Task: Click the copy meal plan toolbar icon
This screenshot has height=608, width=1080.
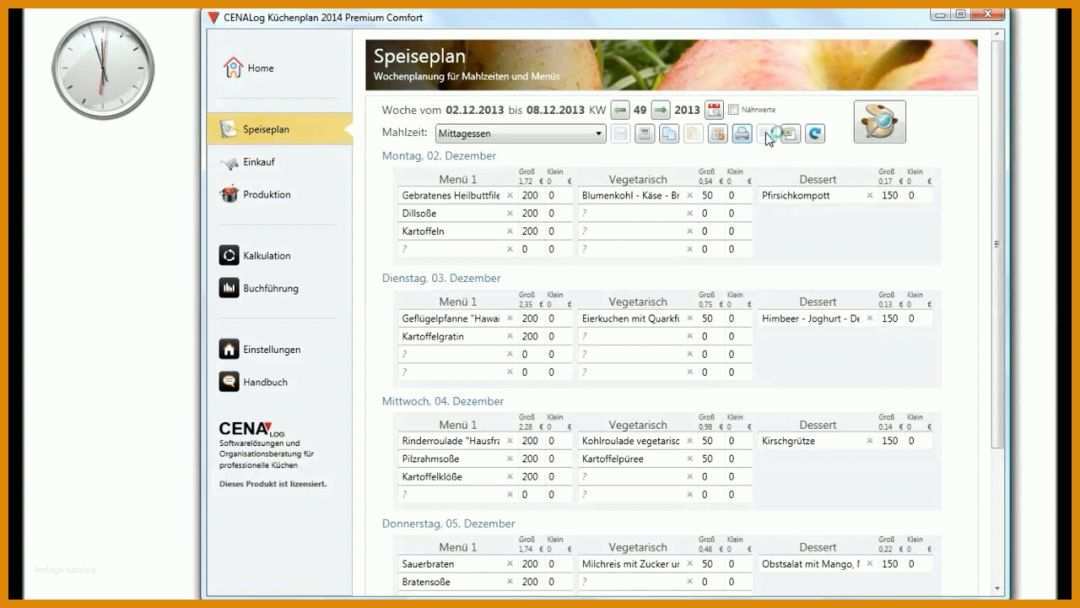Action: tap(669, 134)
